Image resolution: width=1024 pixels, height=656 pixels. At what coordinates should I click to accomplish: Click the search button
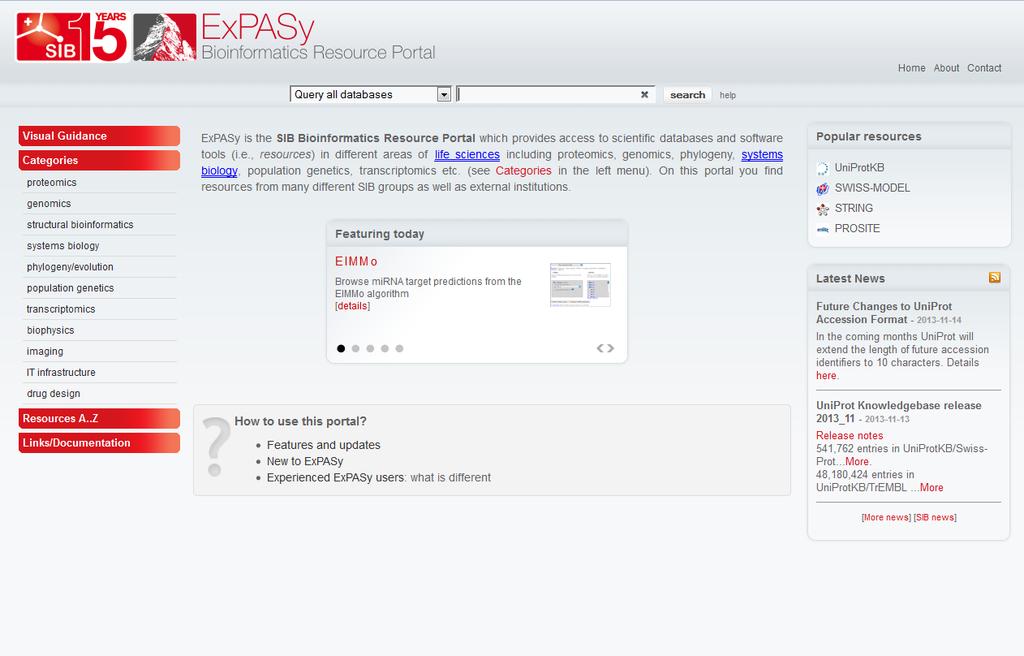(x=688, y=95)
